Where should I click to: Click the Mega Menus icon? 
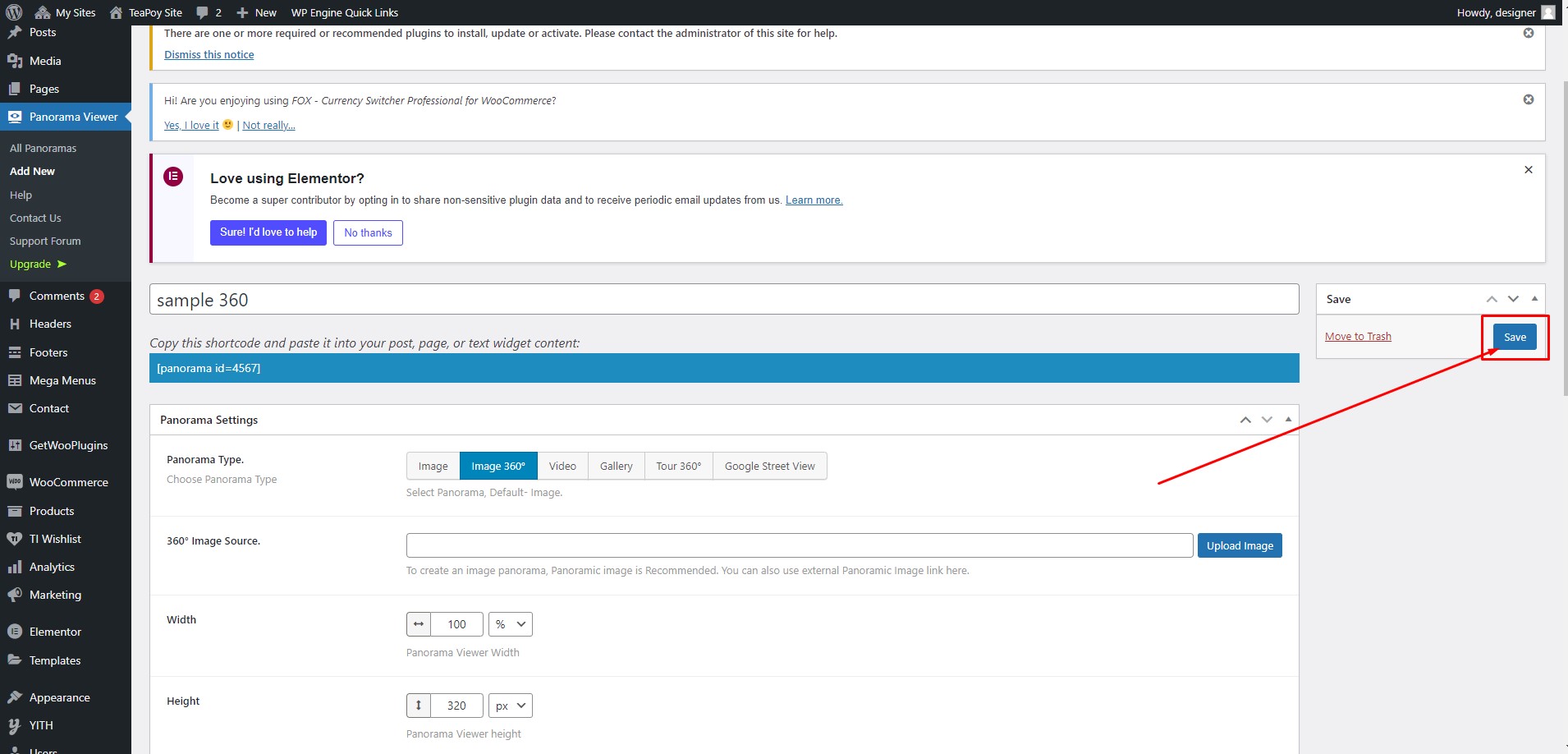click(15, 380)
